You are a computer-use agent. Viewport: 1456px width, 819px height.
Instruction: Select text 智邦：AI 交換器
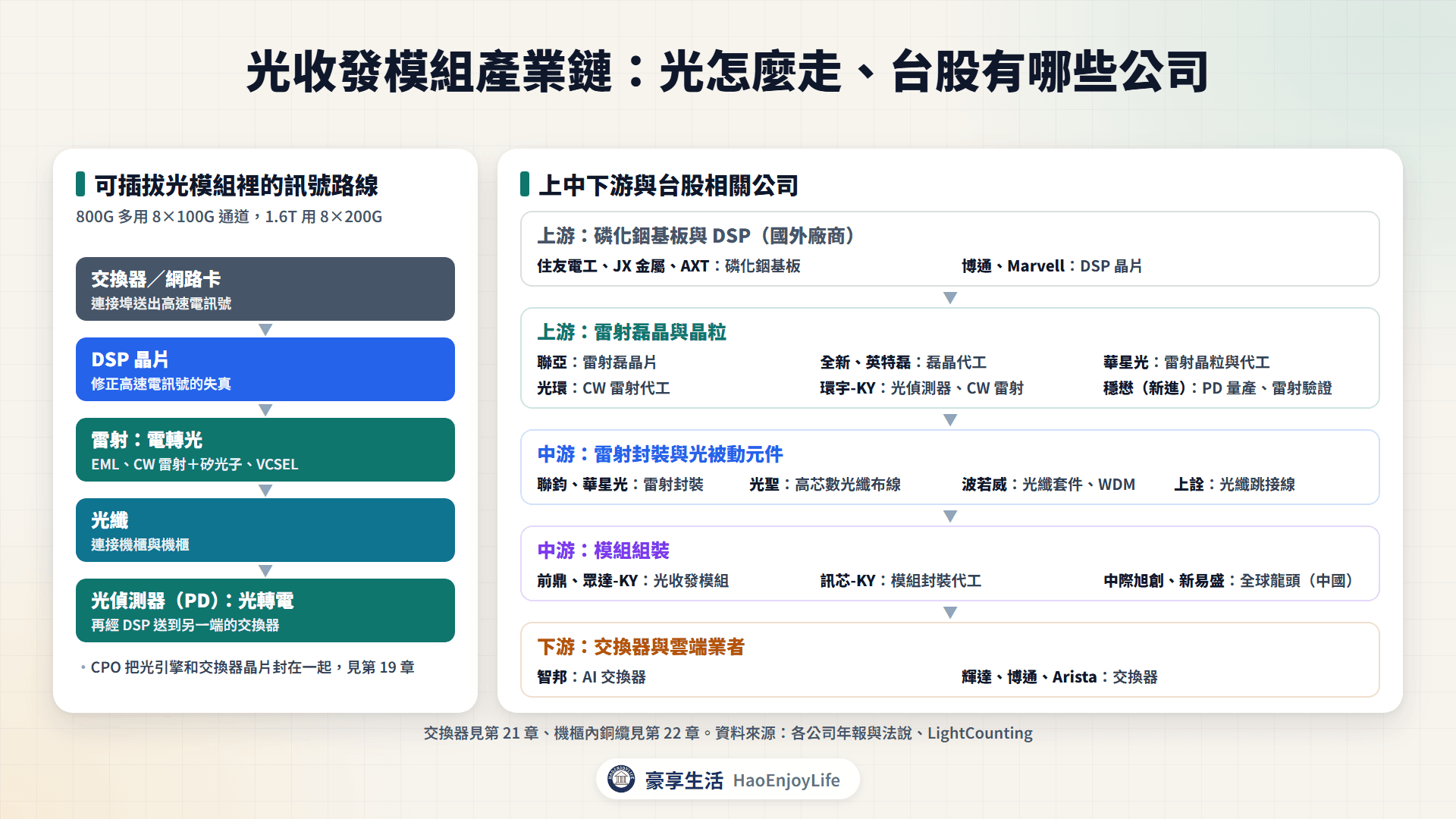pos(591,677)
